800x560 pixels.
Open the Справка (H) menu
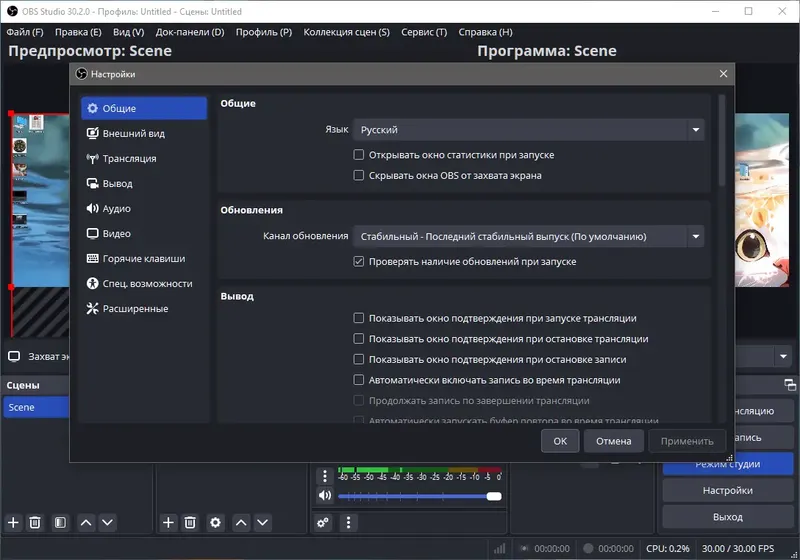pyautogui.click(x=485, y=32)
